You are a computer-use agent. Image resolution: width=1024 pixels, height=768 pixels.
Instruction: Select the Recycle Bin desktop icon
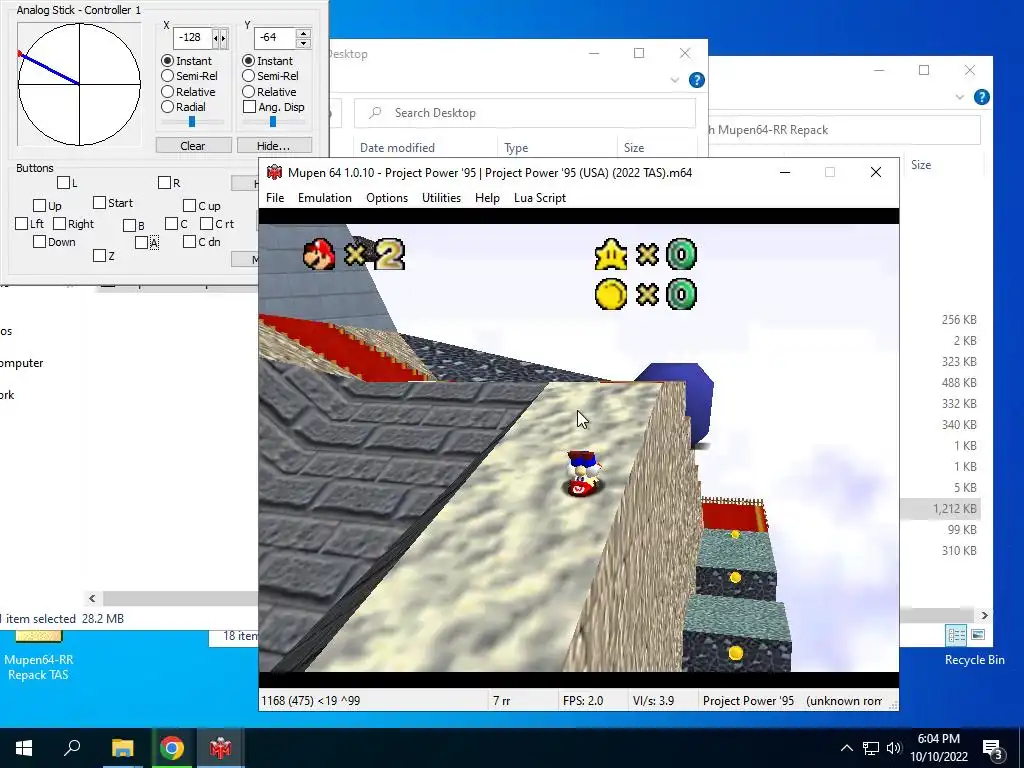[974, 660]
